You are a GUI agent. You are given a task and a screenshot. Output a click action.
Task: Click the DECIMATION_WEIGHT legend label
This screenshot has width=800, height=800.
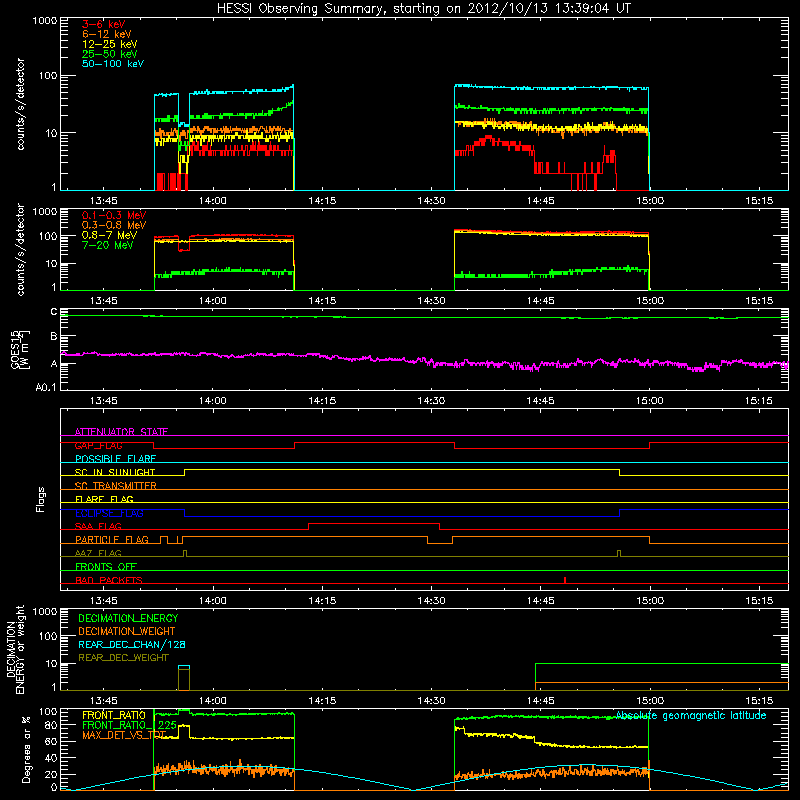pos(127,631)
